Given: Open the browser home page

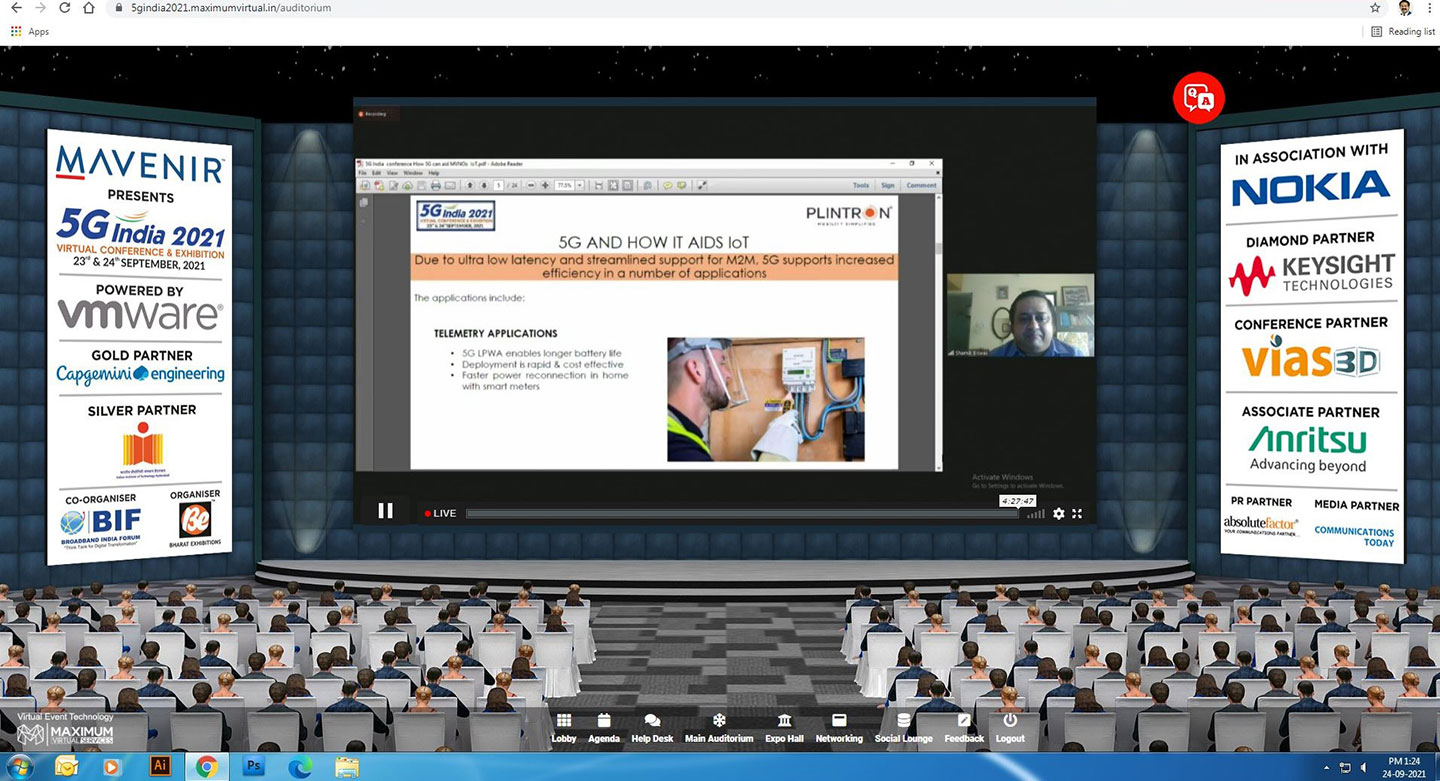Looking at the screenshot, I should (x=89, y=8).
